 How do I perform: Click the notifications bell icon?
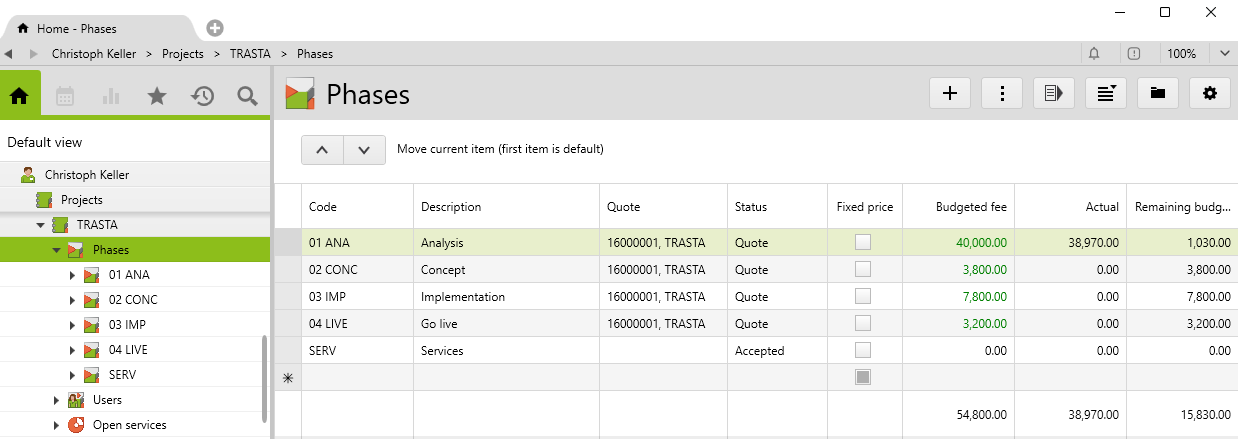coord(1094,53)
